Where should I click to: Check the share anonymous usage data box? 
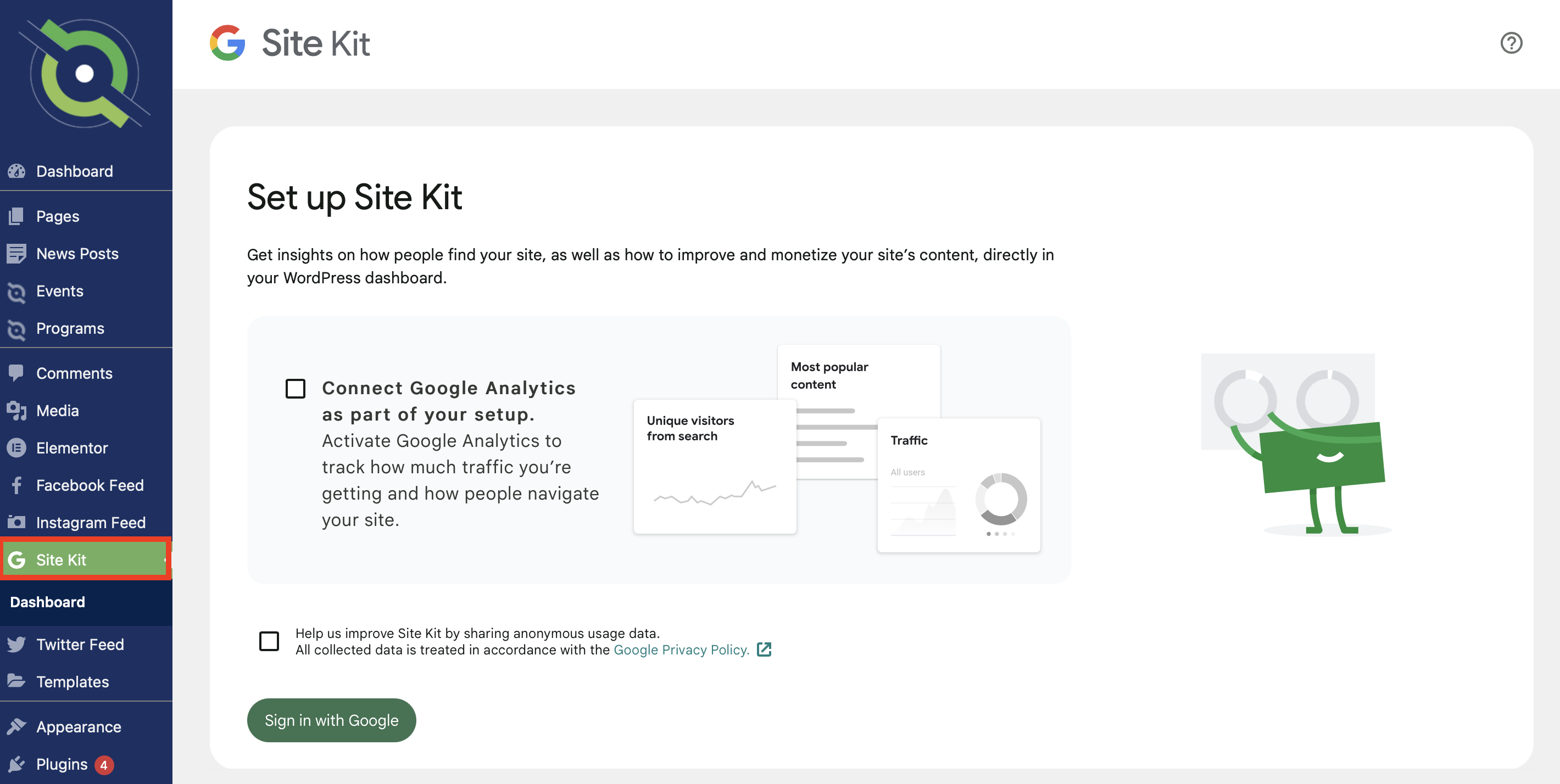pyautogui.click(x=269, y=641)
